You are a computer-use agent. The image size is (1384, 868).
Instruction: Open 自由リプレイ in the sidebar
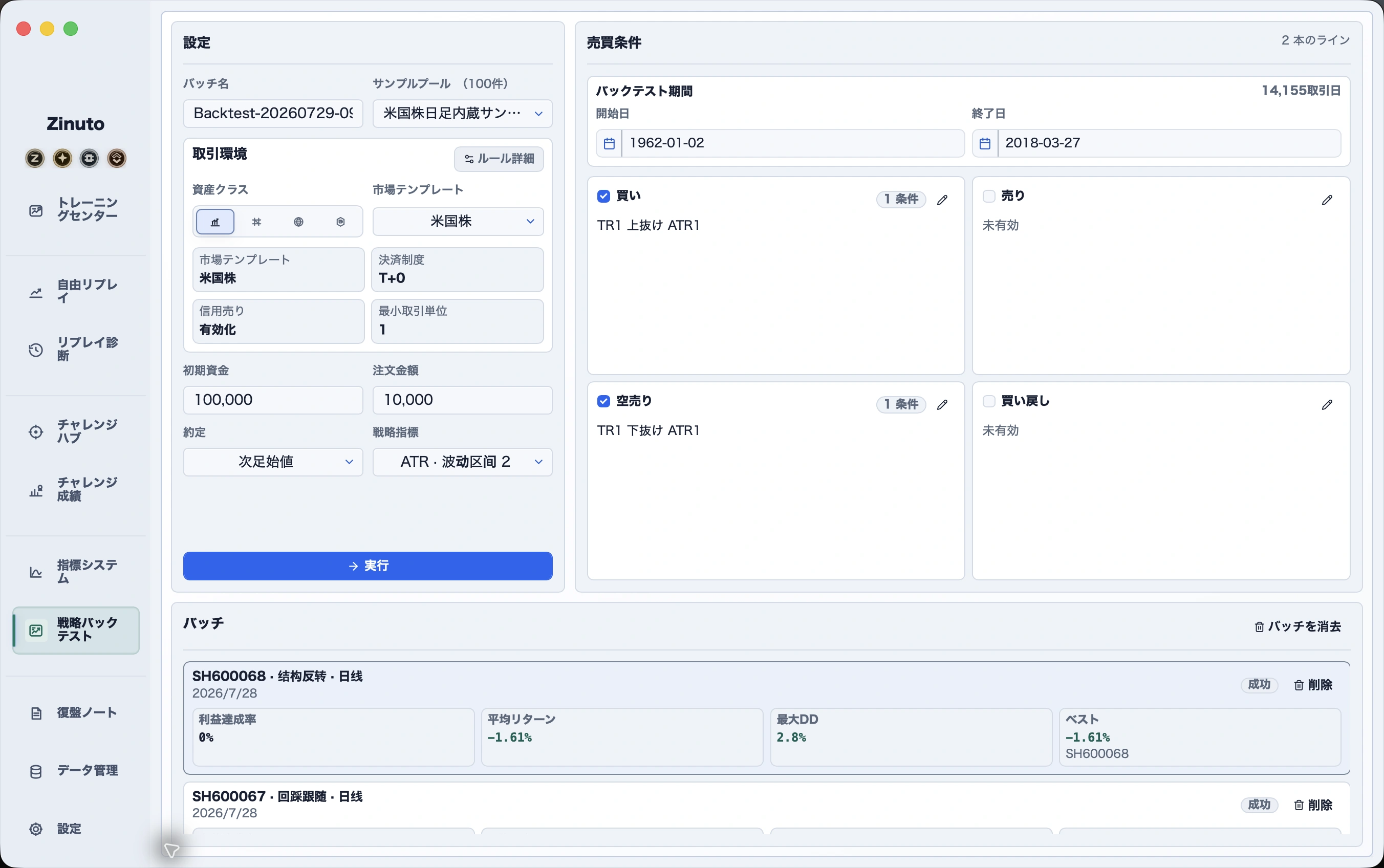tap(76, 292)
